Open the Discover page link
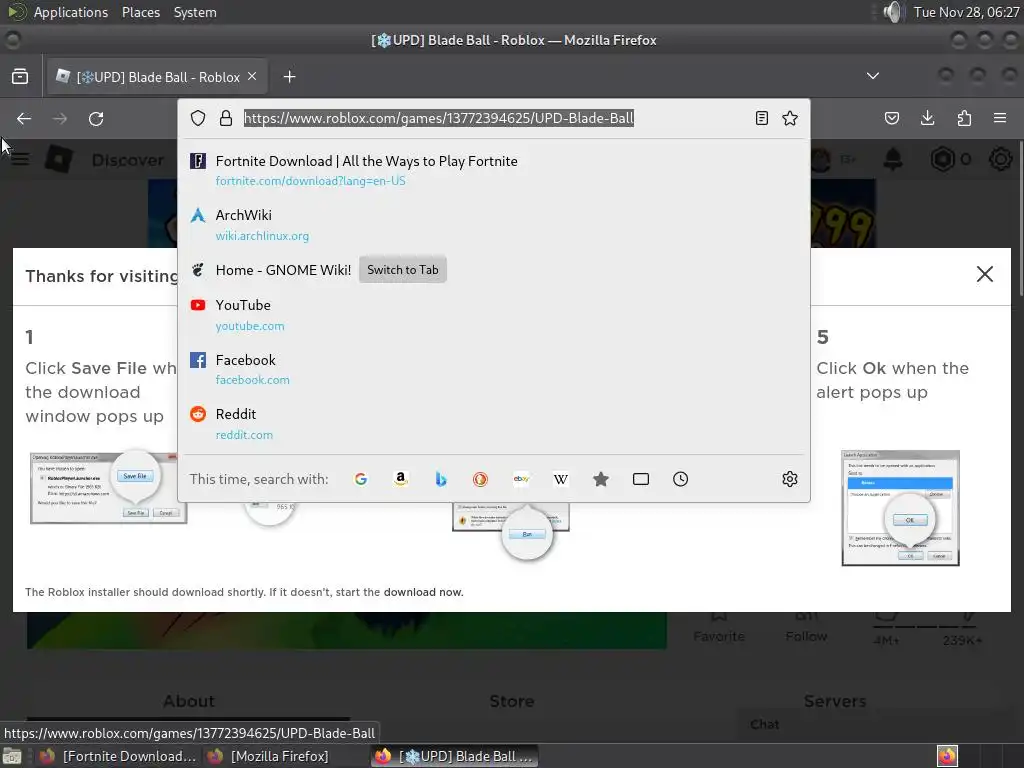Screen dimensions: 1024x768 coord(127,160)
